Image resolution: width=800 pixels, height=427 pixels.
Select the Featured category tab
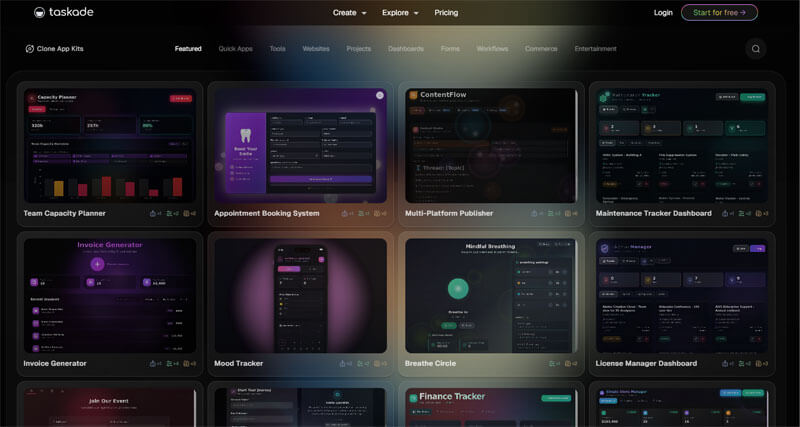coord(188,49)
